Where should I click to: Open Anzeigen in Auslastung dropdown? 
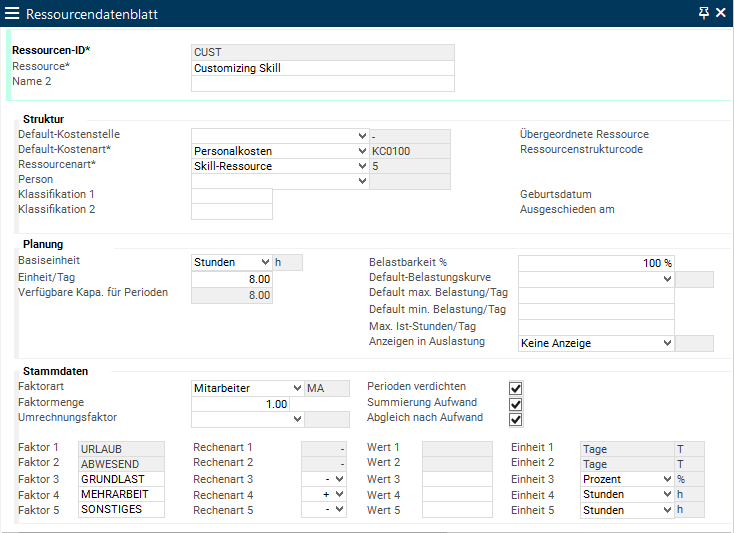(667, 343)
